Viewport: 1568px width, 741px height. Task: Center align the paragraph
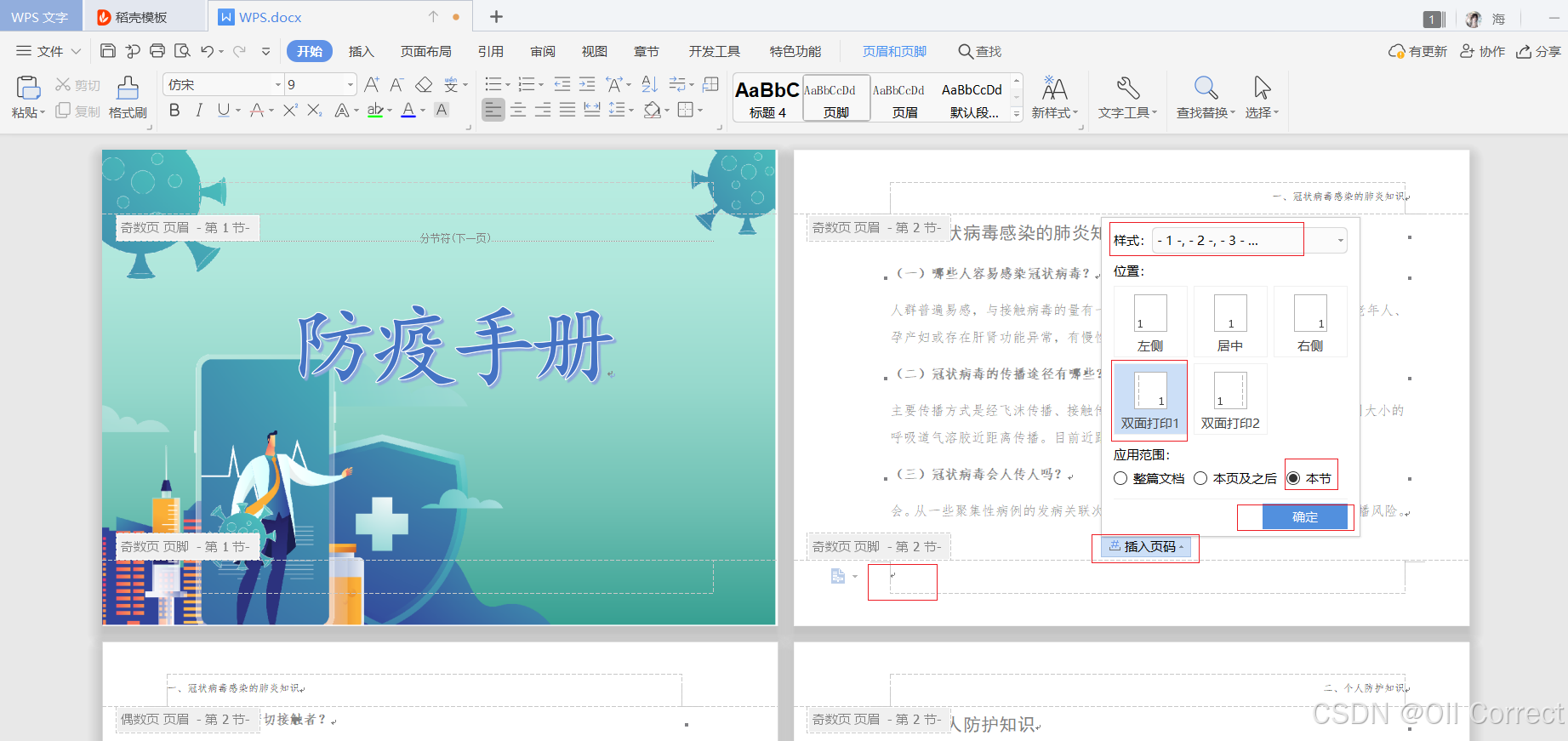click(x=518, y=110)
